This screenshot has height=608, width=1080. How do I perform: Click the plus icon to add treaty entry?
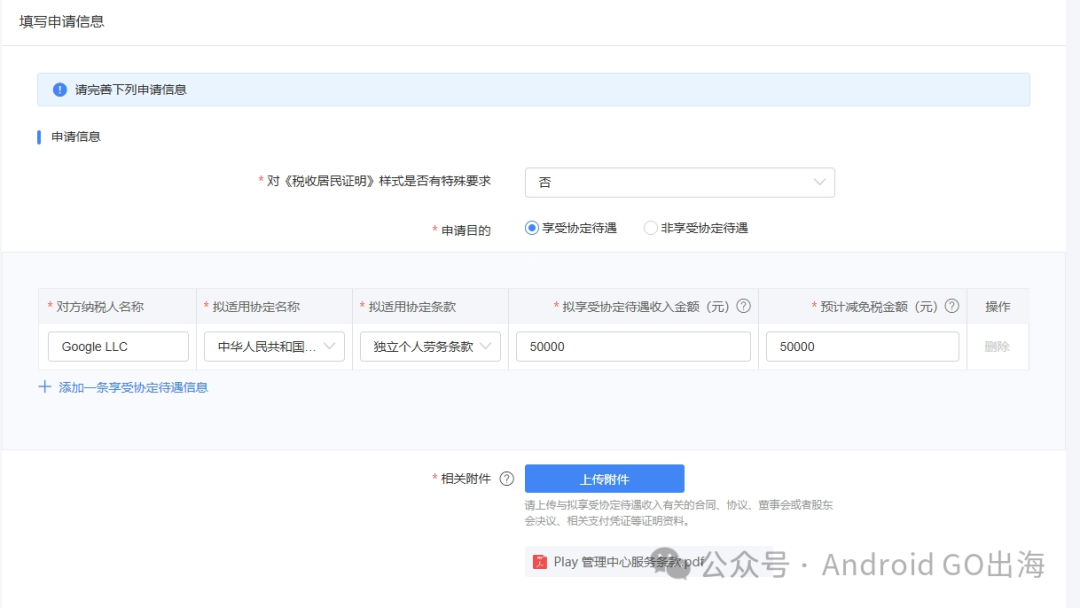(x=45, y=387)
